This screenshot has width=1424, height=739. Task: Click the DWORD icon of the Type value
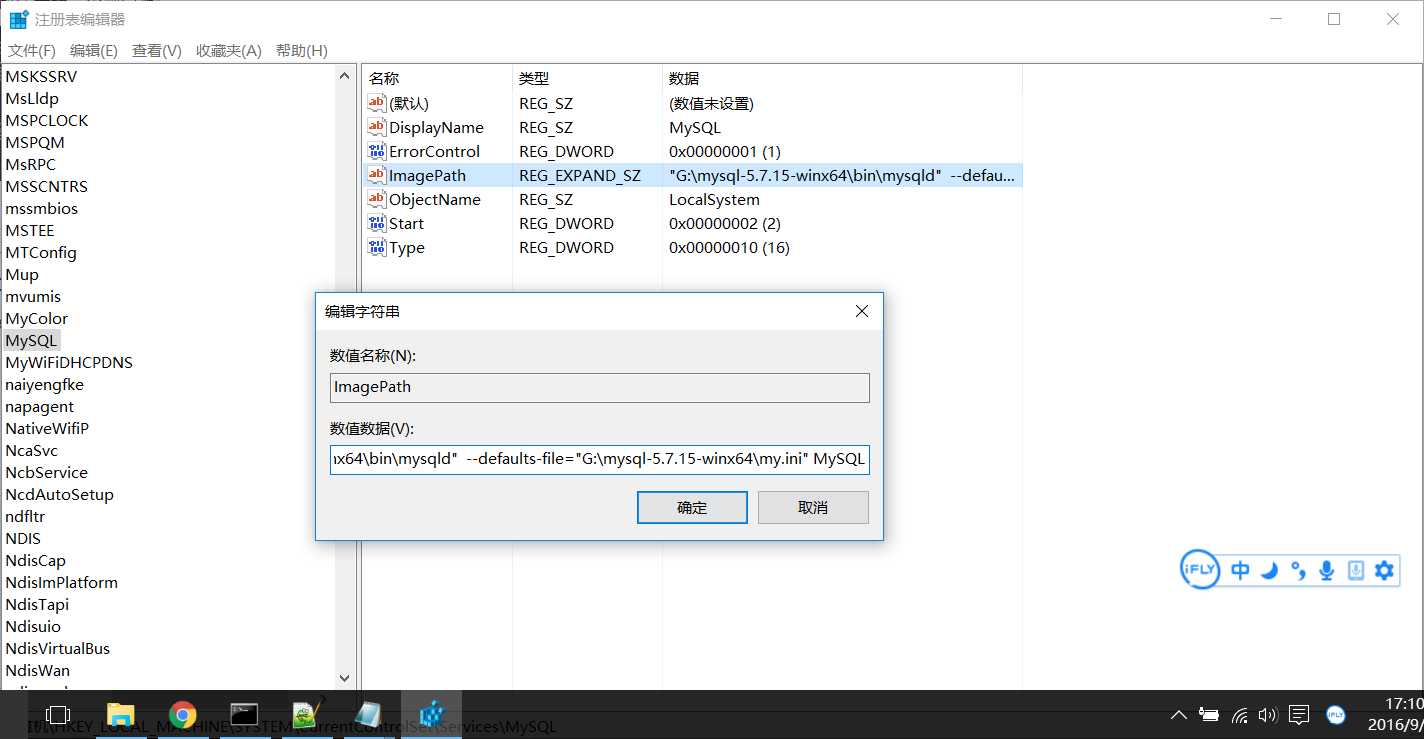pyautogui.click(x=377, y=247)
